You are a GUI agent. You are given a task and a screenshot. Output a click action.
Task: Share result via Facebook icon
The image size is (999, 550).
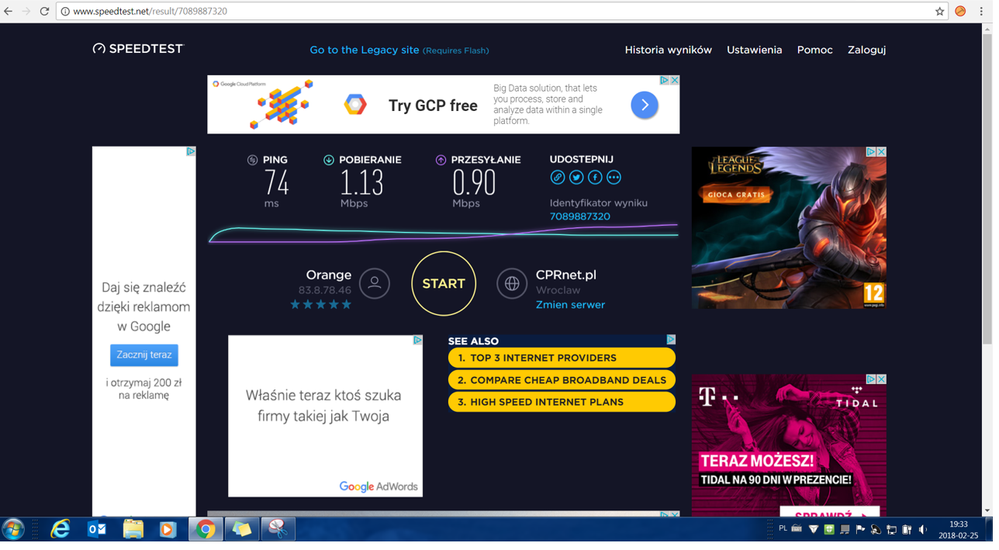[595, 177]
